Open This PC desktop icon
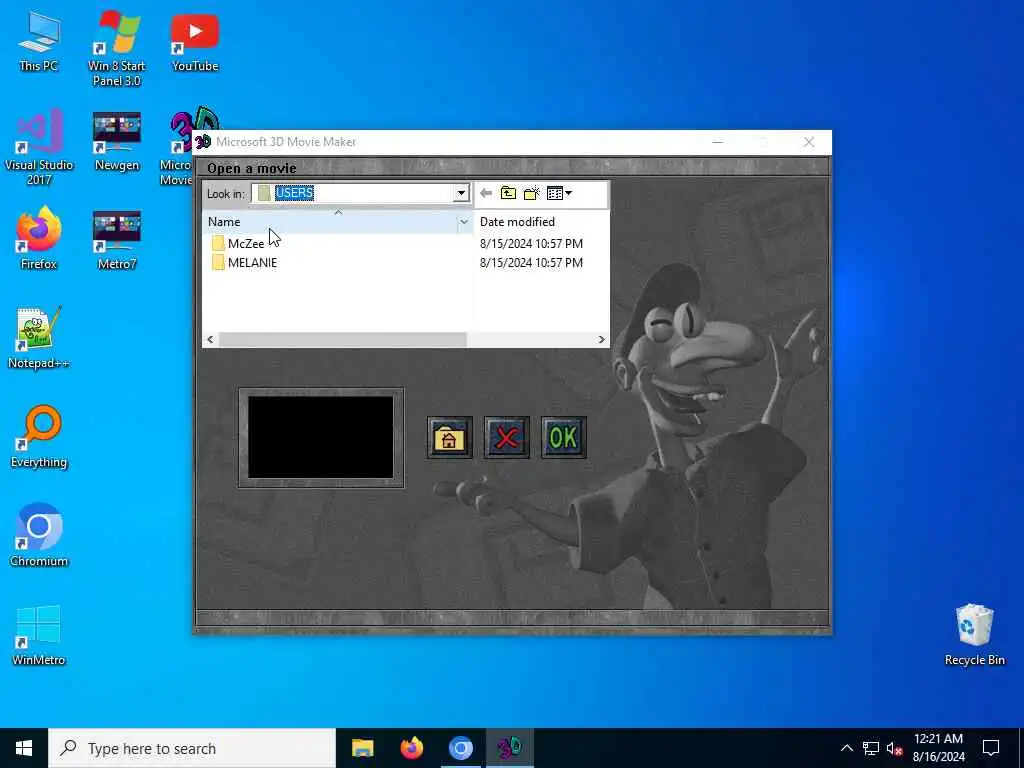The width and height of the screenshot is (1024, 768). point(39,42)
